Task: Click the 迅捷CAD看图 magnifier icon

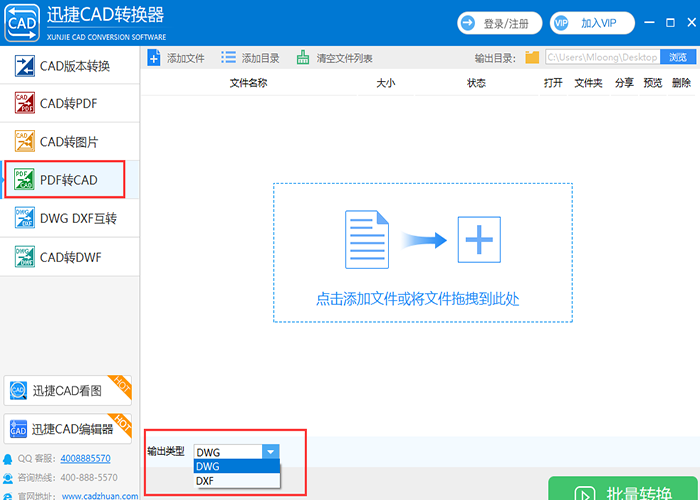Action: click(18, 391)
